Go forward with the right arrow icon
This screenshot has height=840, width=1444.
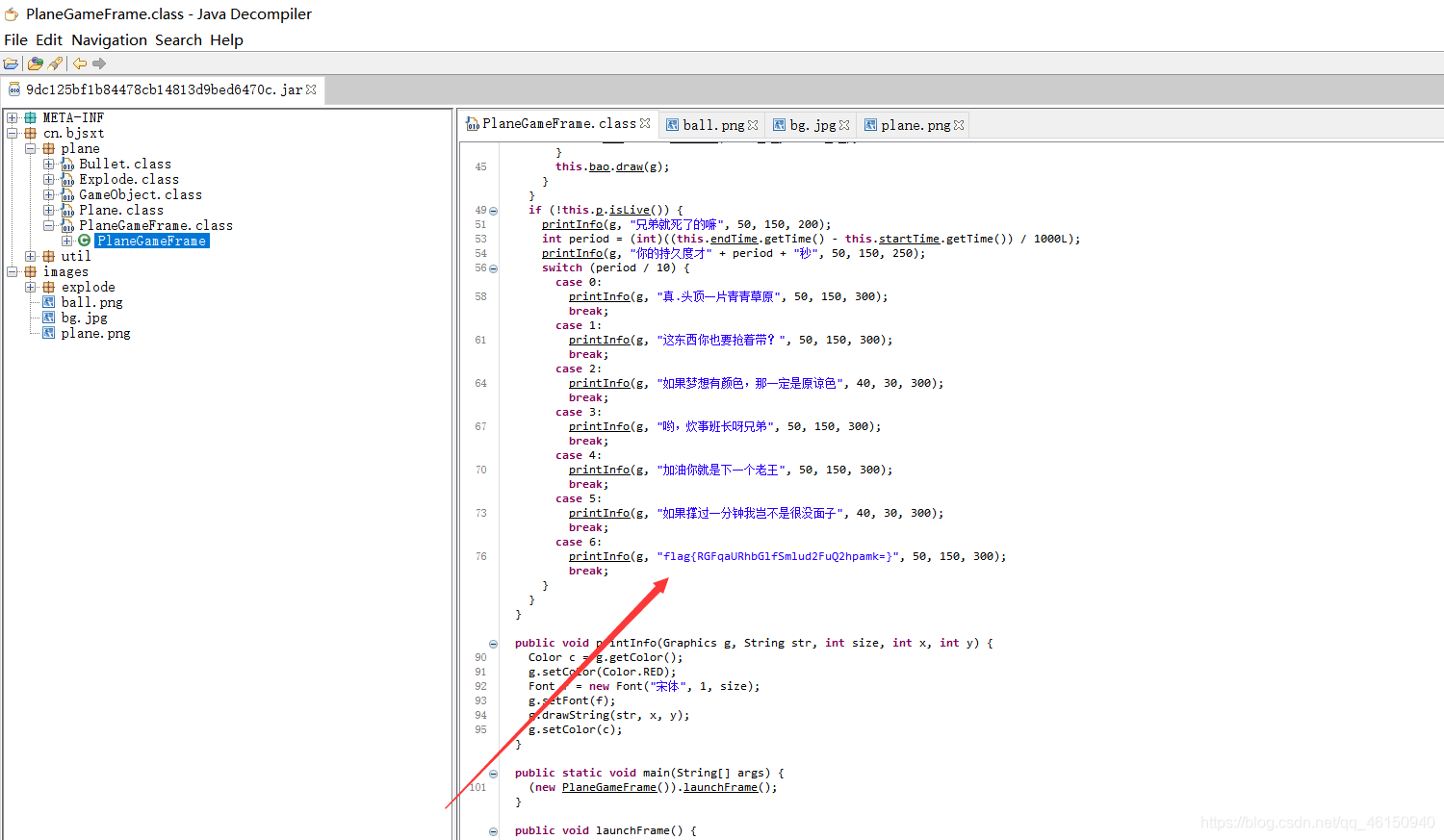[x=99, y=64]
